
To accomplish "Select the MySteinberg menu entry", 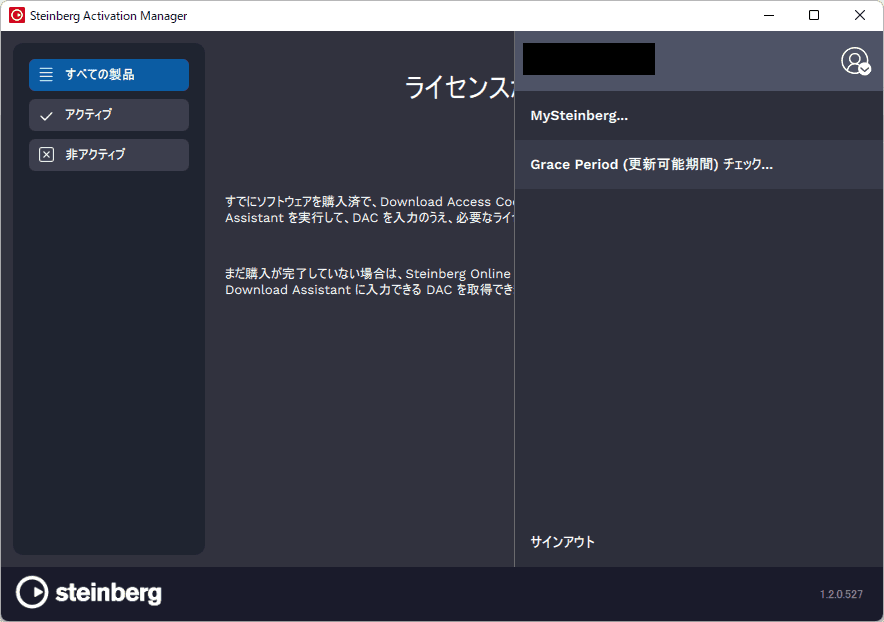I will coord(579,115).
